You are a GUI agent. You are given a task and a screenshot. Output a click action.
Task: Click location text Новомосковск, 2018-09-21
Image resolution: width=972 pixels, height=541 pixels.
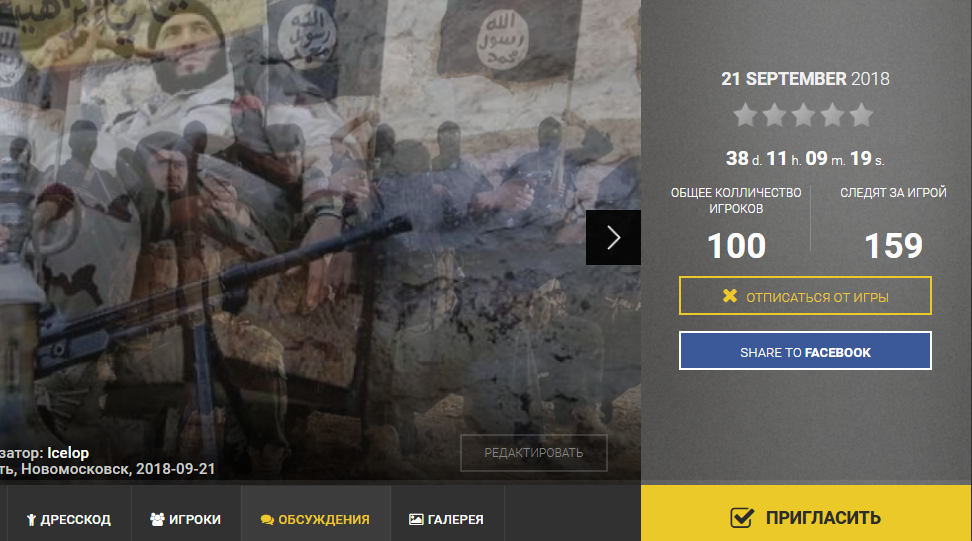pyautogui.click(x=118, y=469)
